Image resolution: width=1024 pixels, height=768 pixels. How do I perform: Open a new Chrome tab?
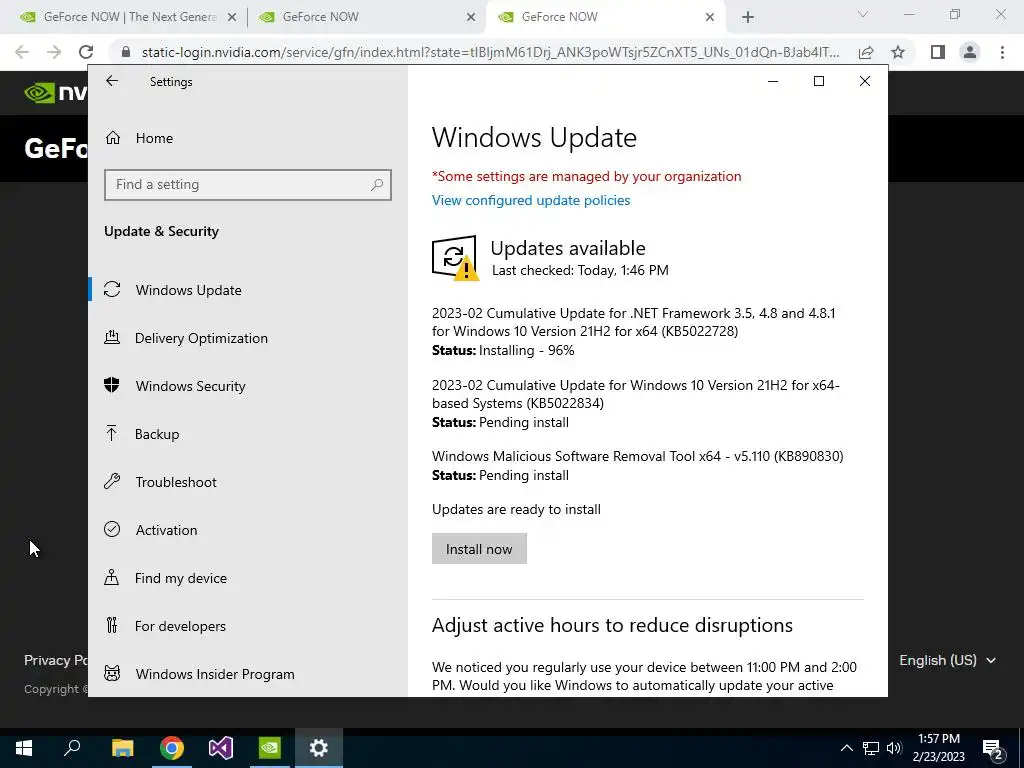point(748,18)
